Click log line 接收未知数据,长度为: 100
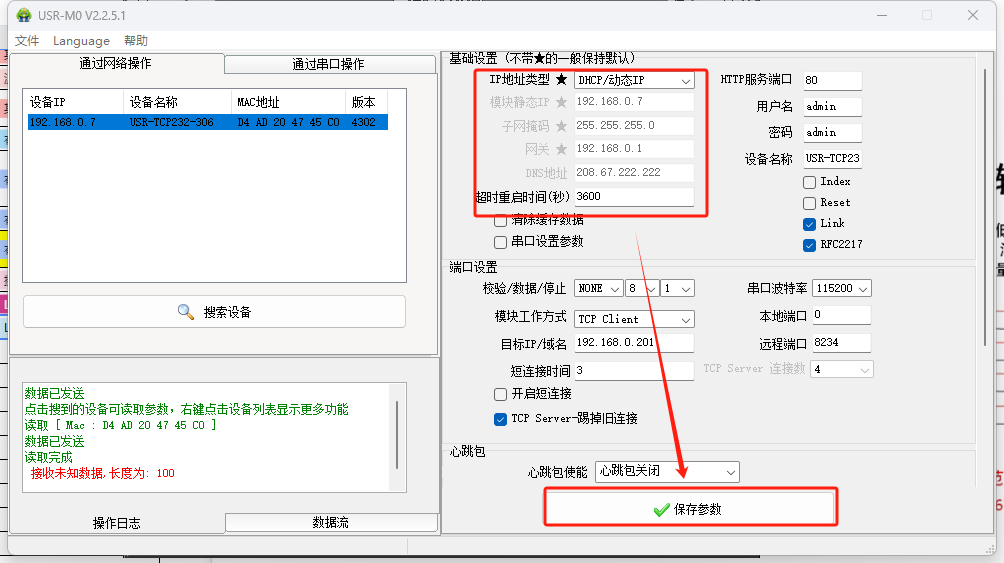 pyautogui.click(x=102, y=473)
